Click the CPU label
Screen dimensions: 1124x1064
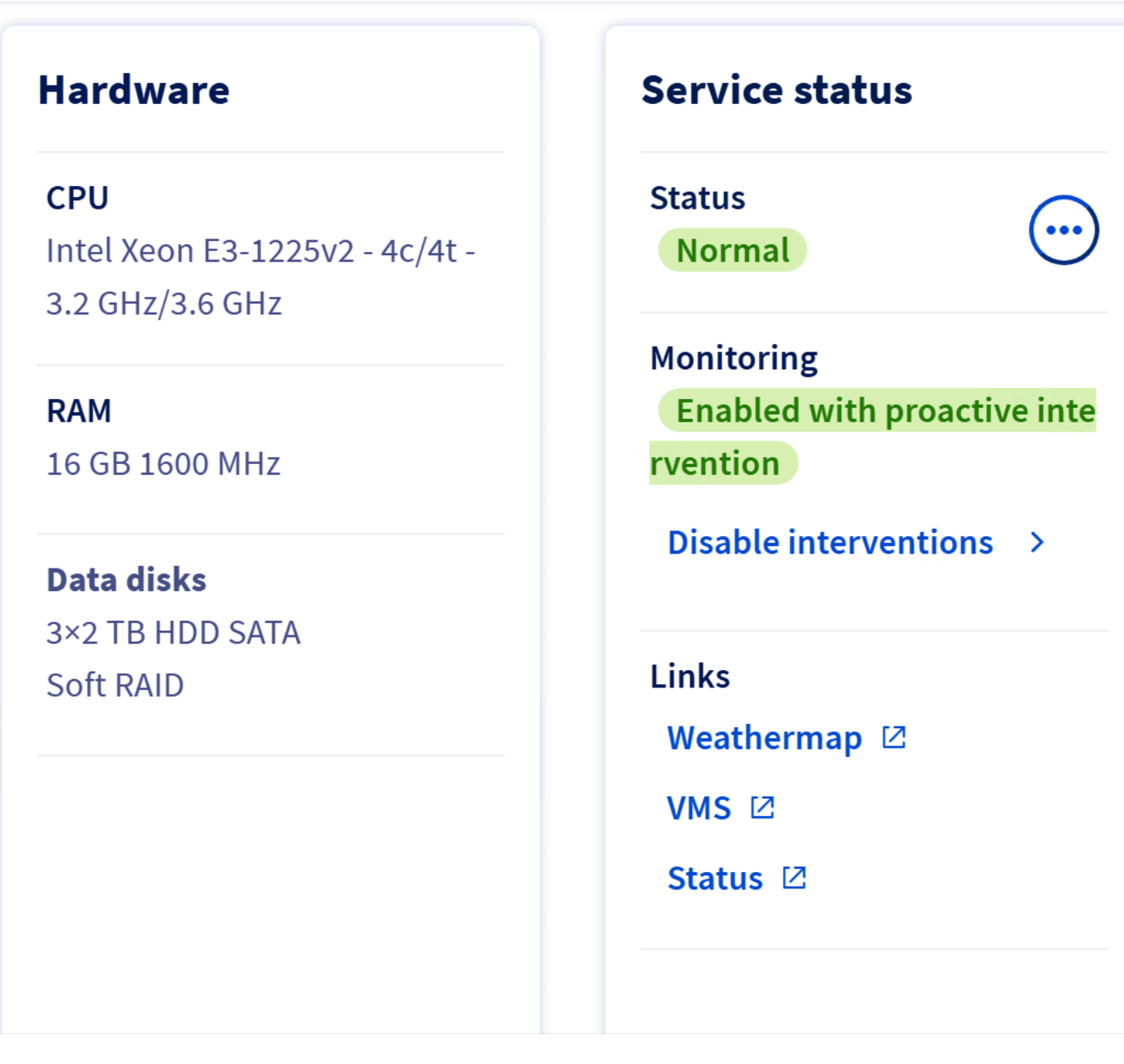tap(77, 198)
